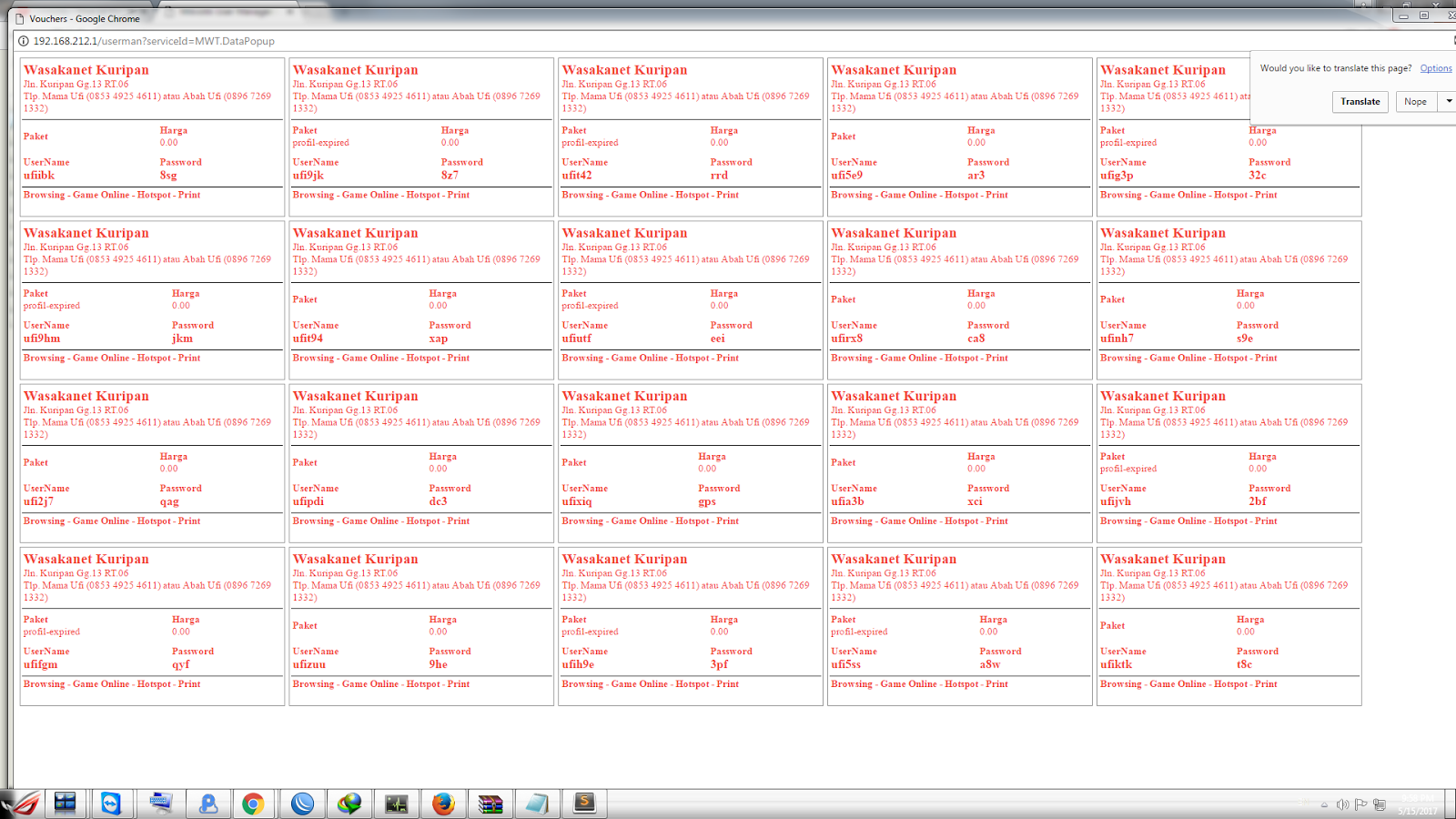Screen dimensions: 1456x819
Task: Launch Firefox from the taskbar
Action: coord(443,804)
